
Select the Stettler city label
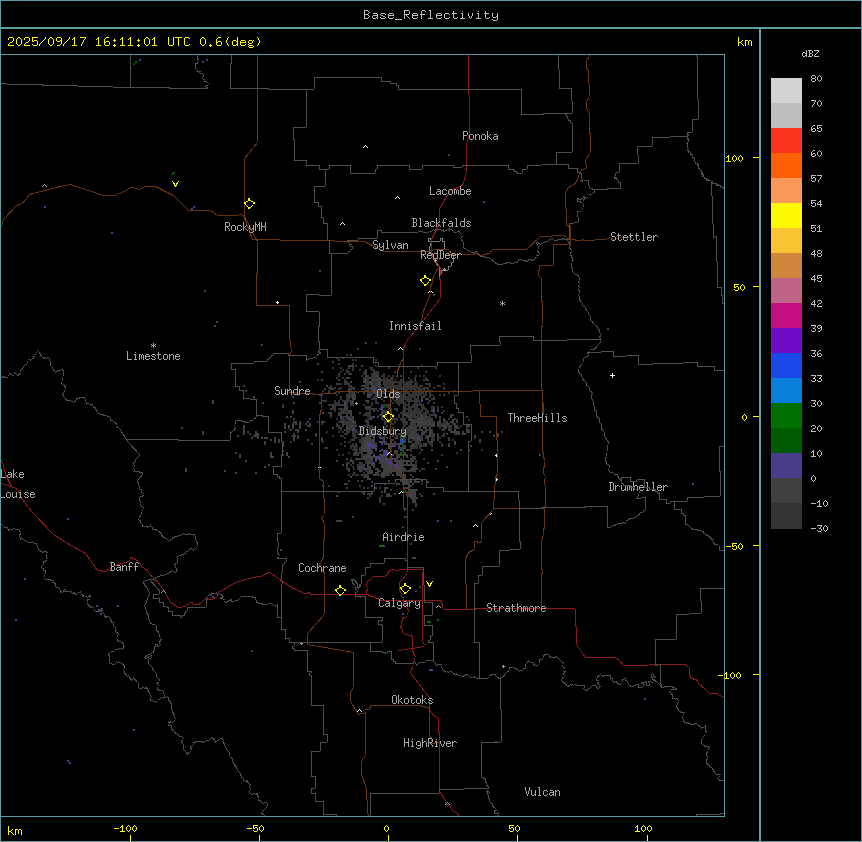click(x=634, y=237)
